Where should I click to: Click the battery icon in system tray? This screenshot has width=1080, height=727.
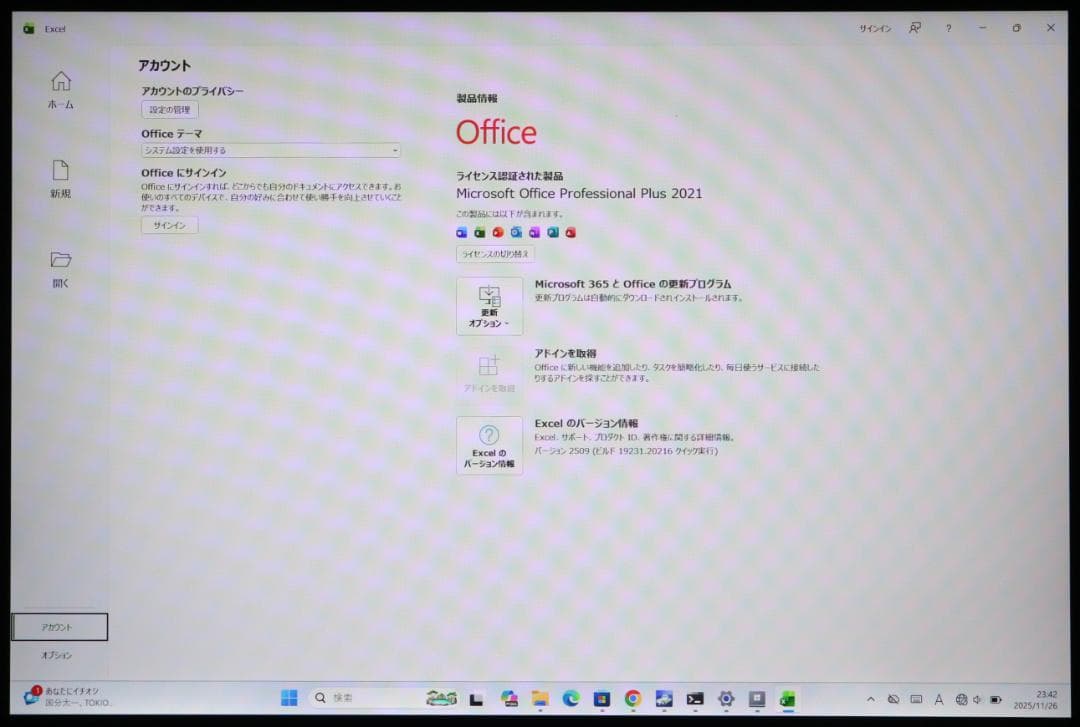pyautogui.click(x=996, y=700)
